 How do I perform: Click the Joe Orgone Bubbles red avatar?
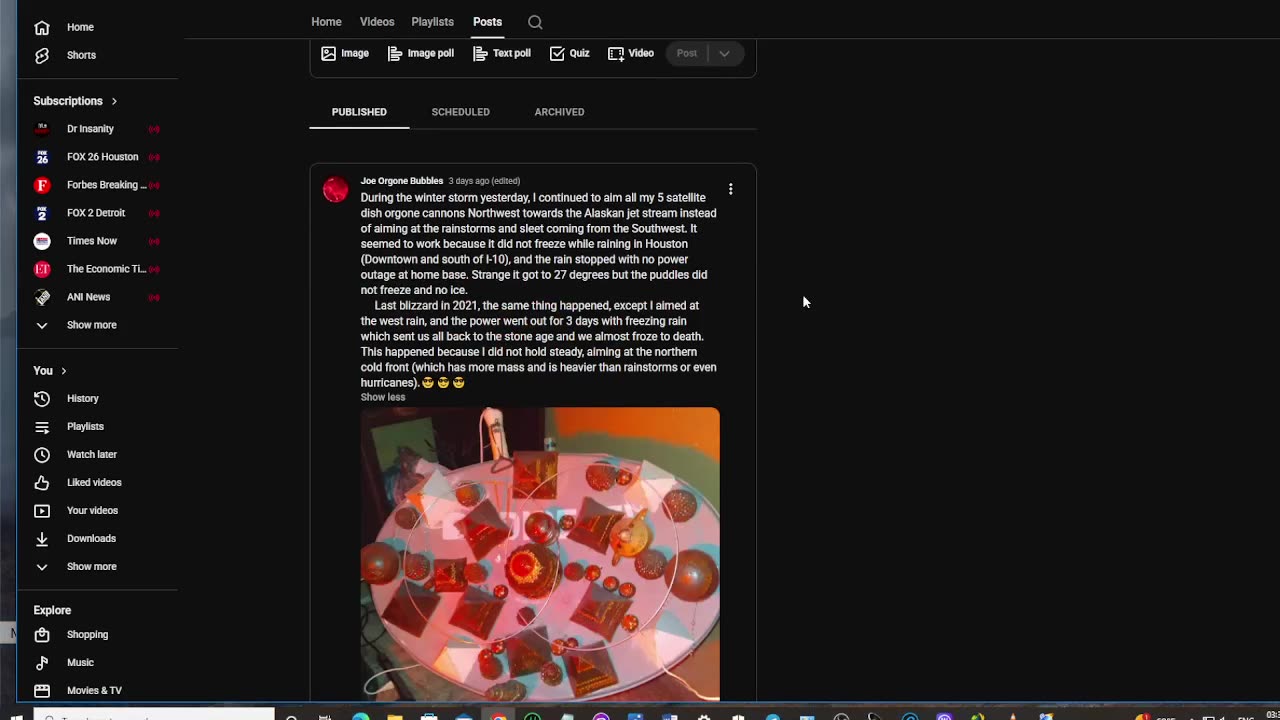336,189
